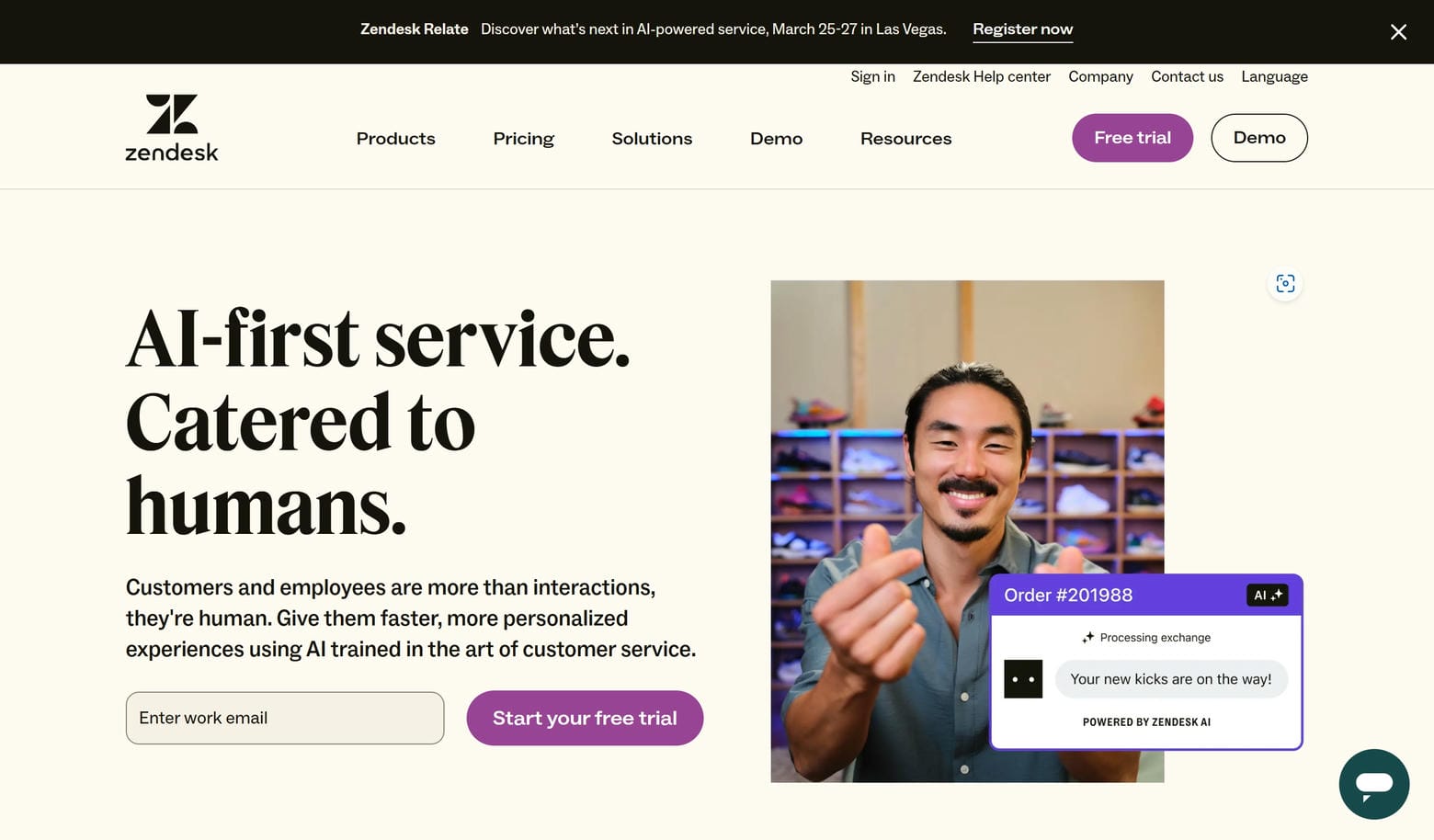Click the image scan icon beside photo
Screen dimensions: 1434x840
pos(1285,283)
